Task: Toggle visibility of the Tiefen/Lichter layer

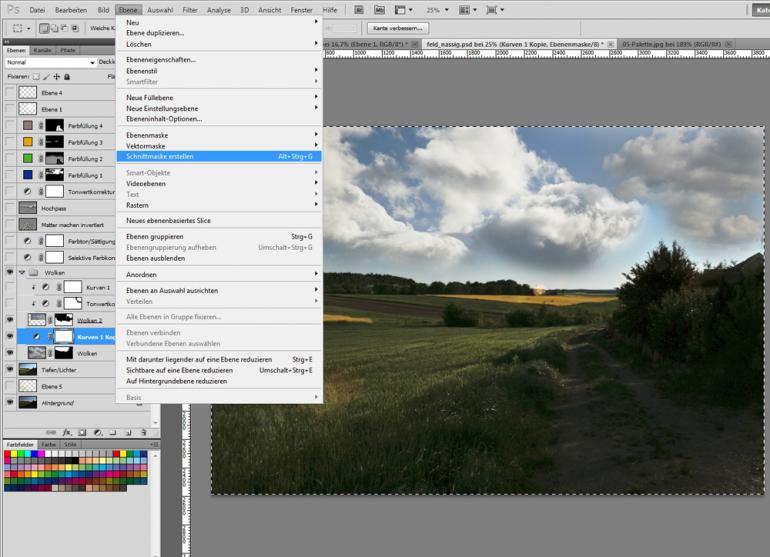Action: click(10, 369)
